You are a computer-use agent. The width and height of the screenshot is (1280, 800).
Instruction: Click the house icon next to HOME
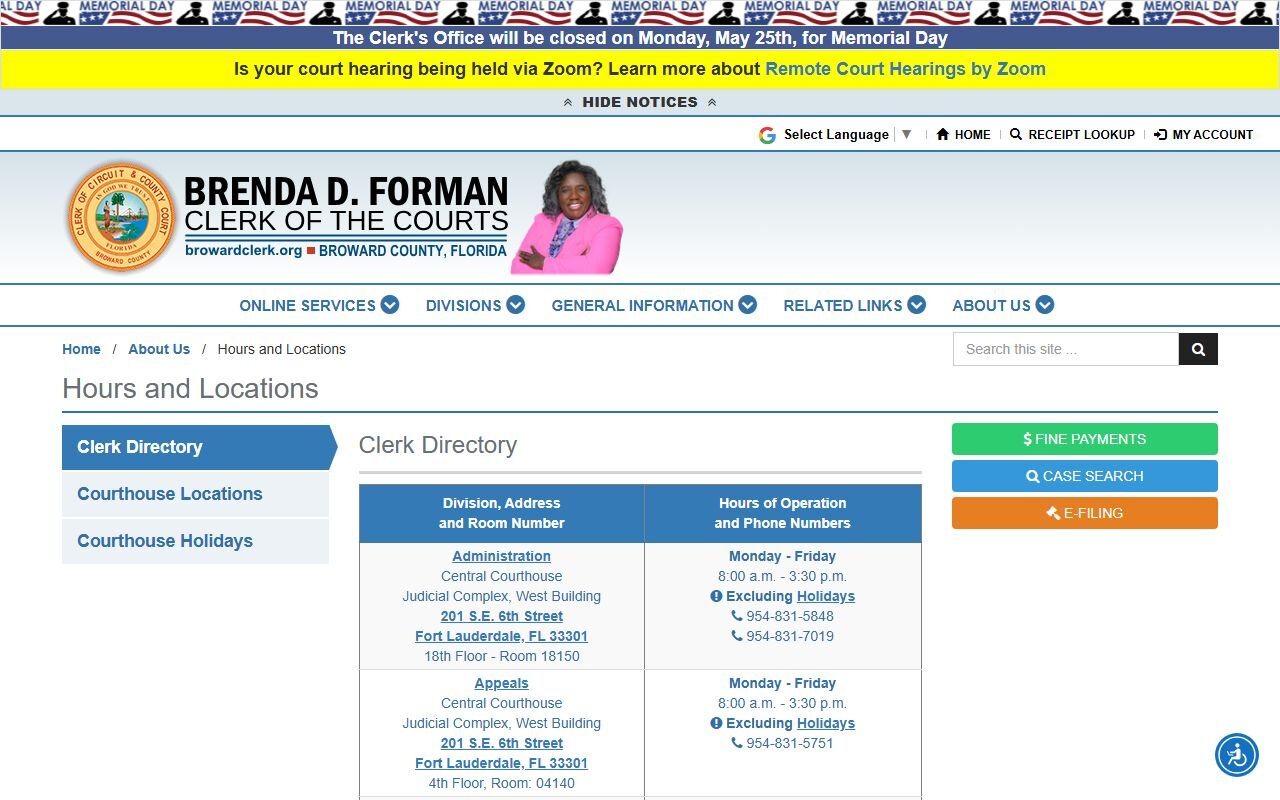click(942, 134)
